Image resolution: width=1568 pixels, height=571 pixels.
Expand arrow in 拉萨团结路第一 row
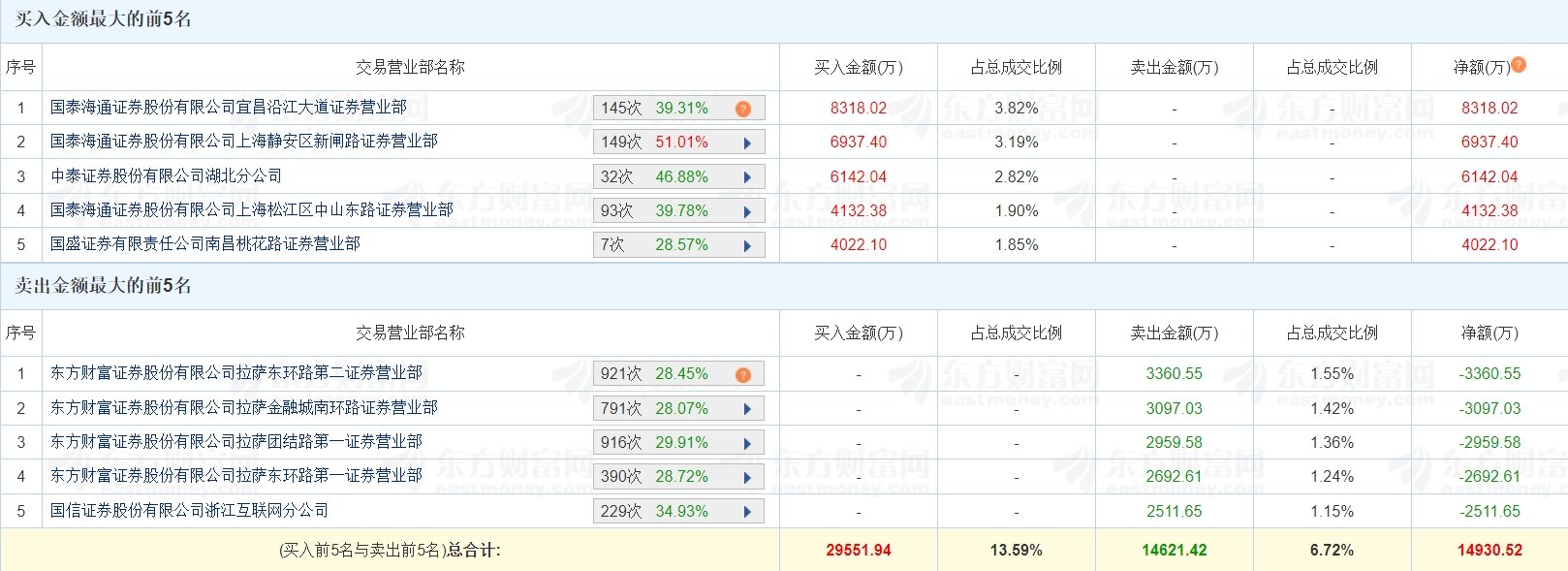click(747, 443)
